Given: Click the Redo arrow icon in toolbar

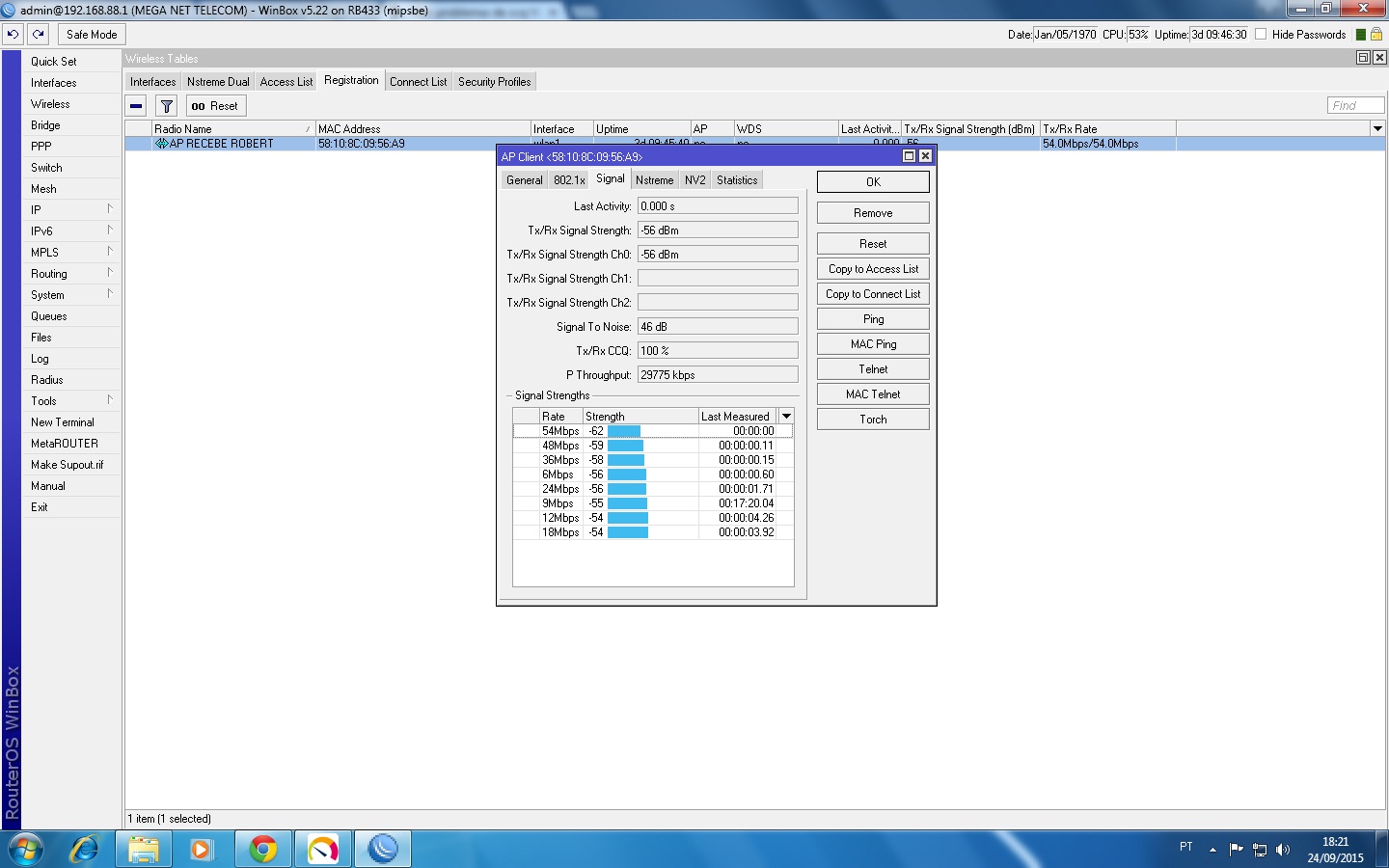Looking at the screenshot, I should tap(39, 34).
